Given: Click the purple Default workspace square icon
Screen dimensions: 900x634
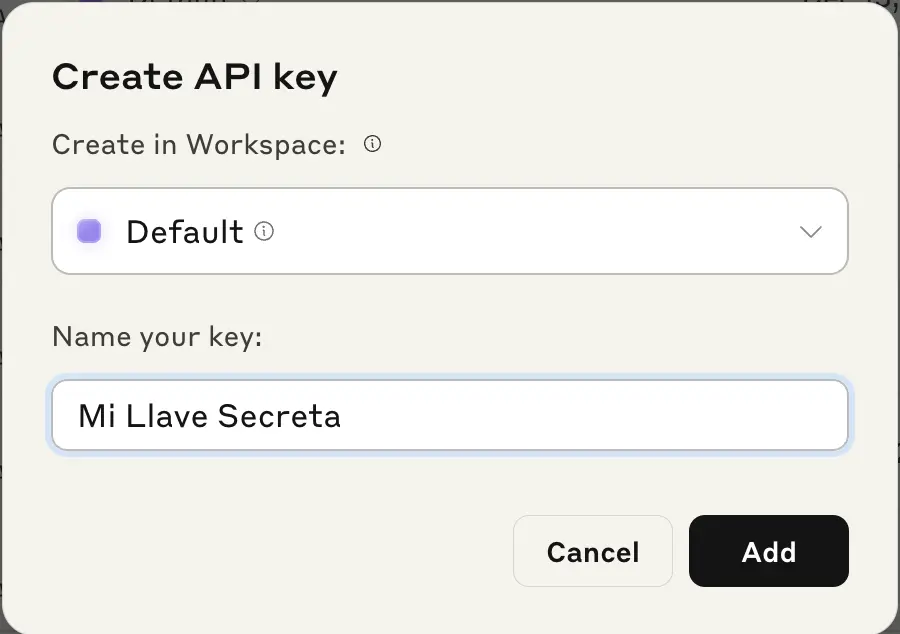Looking at the screenshot, I should (89, 232).
